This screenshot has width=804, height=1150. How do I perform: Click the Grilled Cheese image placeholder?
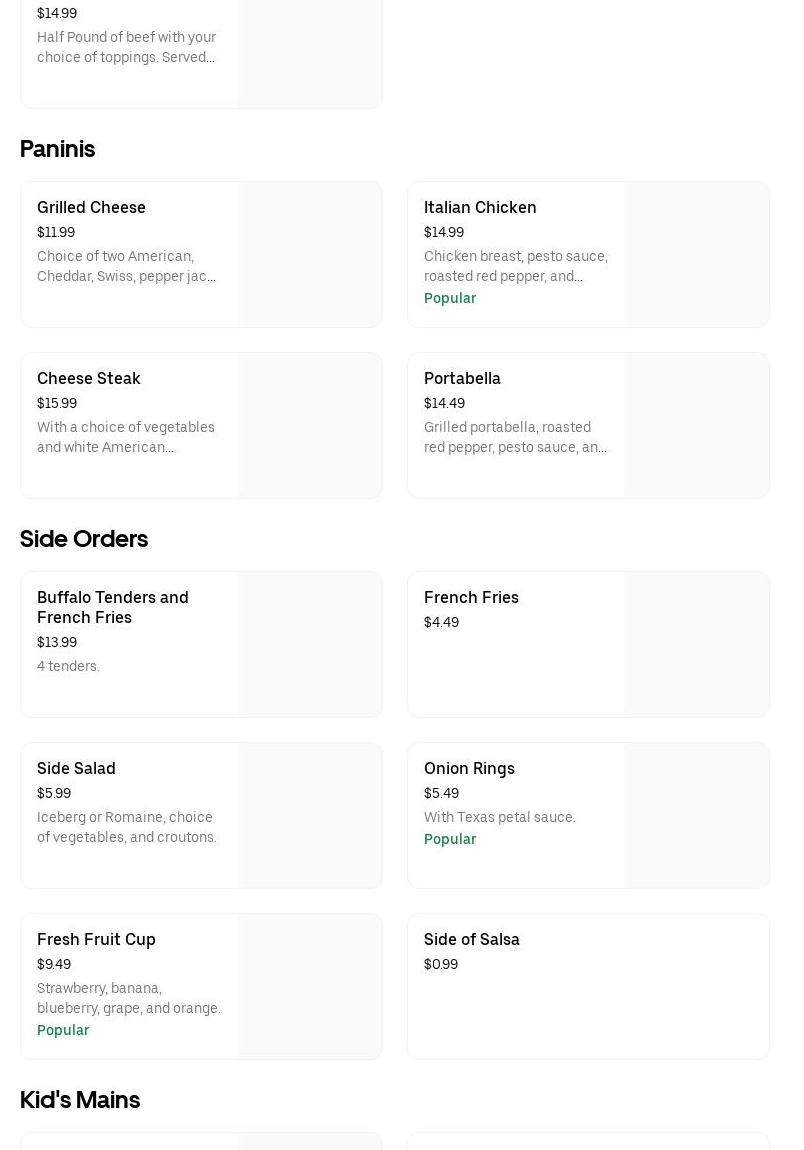point(310,254)
